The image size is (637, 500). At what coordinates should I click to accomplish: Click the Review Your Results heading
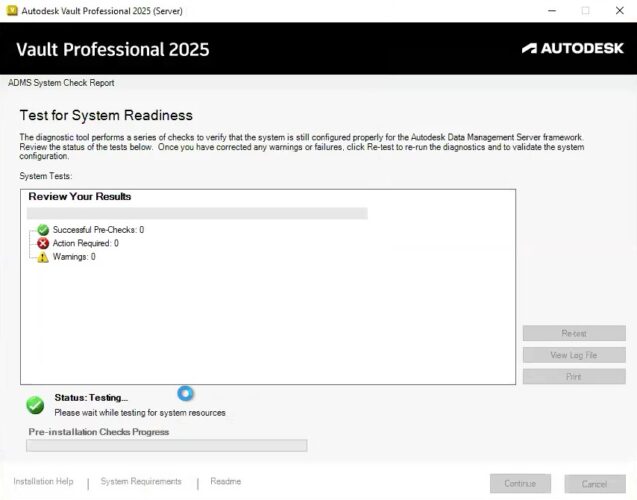[80, 197]
